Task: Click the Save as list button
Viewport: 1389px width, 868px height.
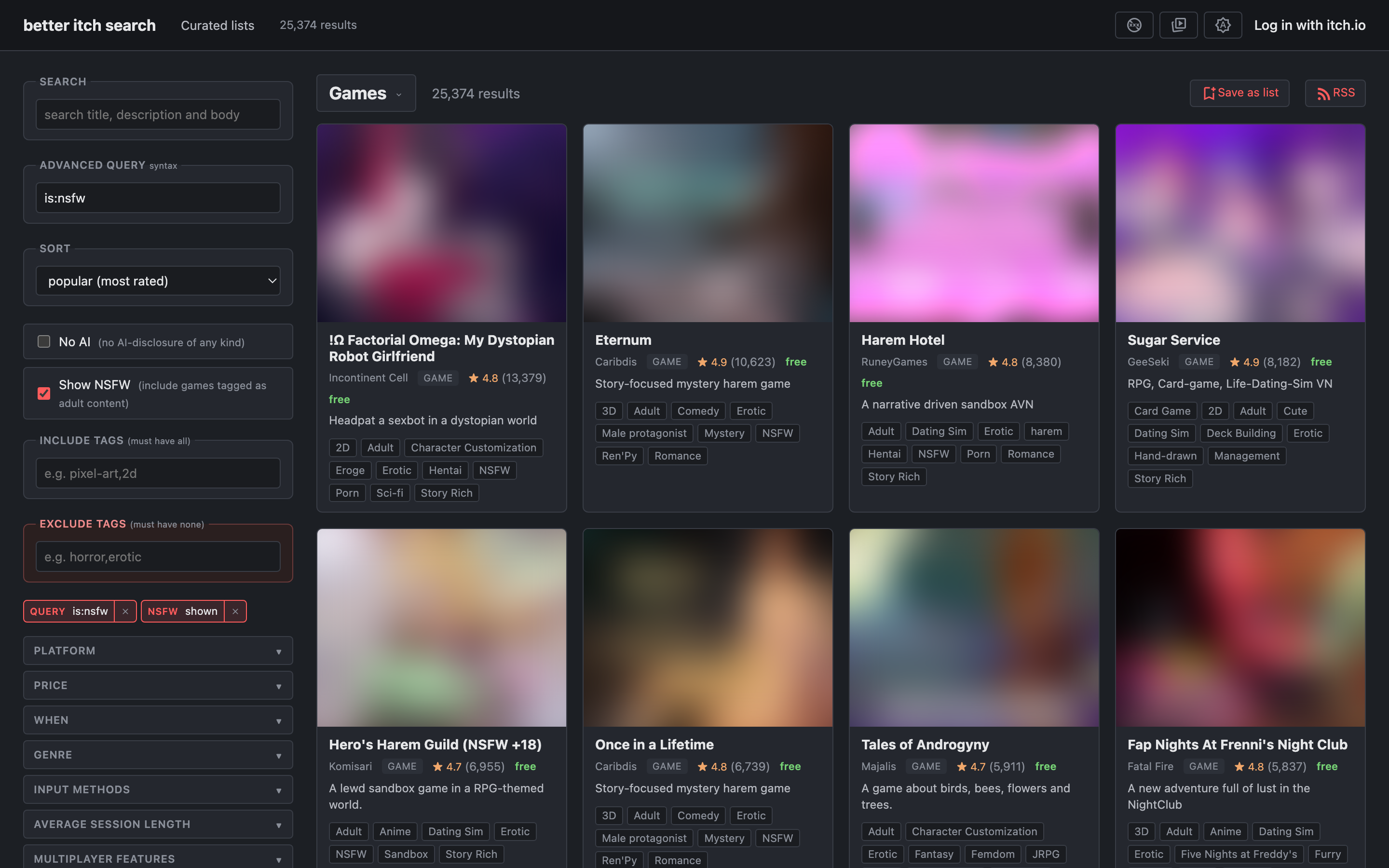Action: pos(1239,93)
